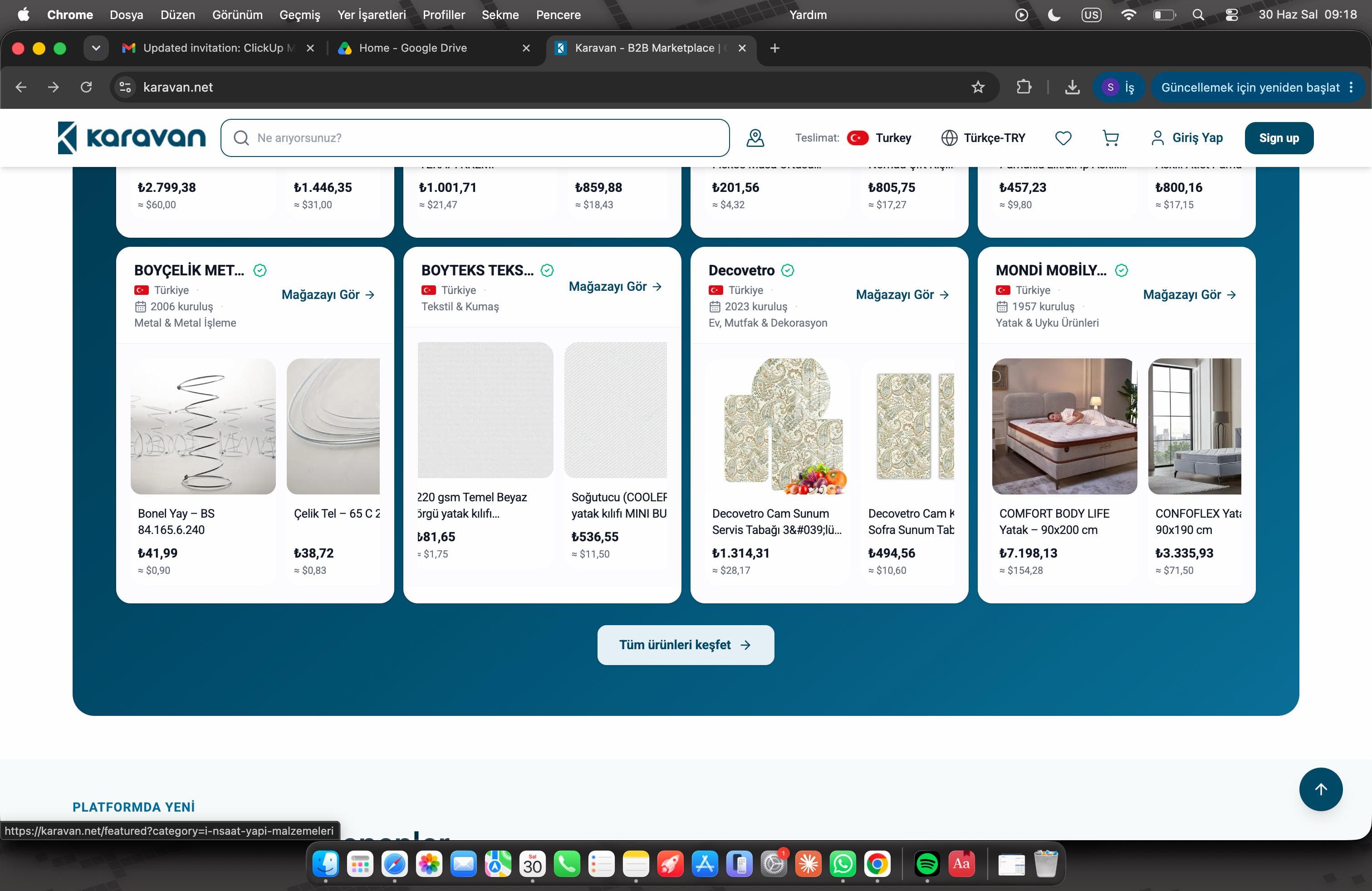
Task: Click the PLATFORMDA YENİ section label
Action: [x=134, y=807]
